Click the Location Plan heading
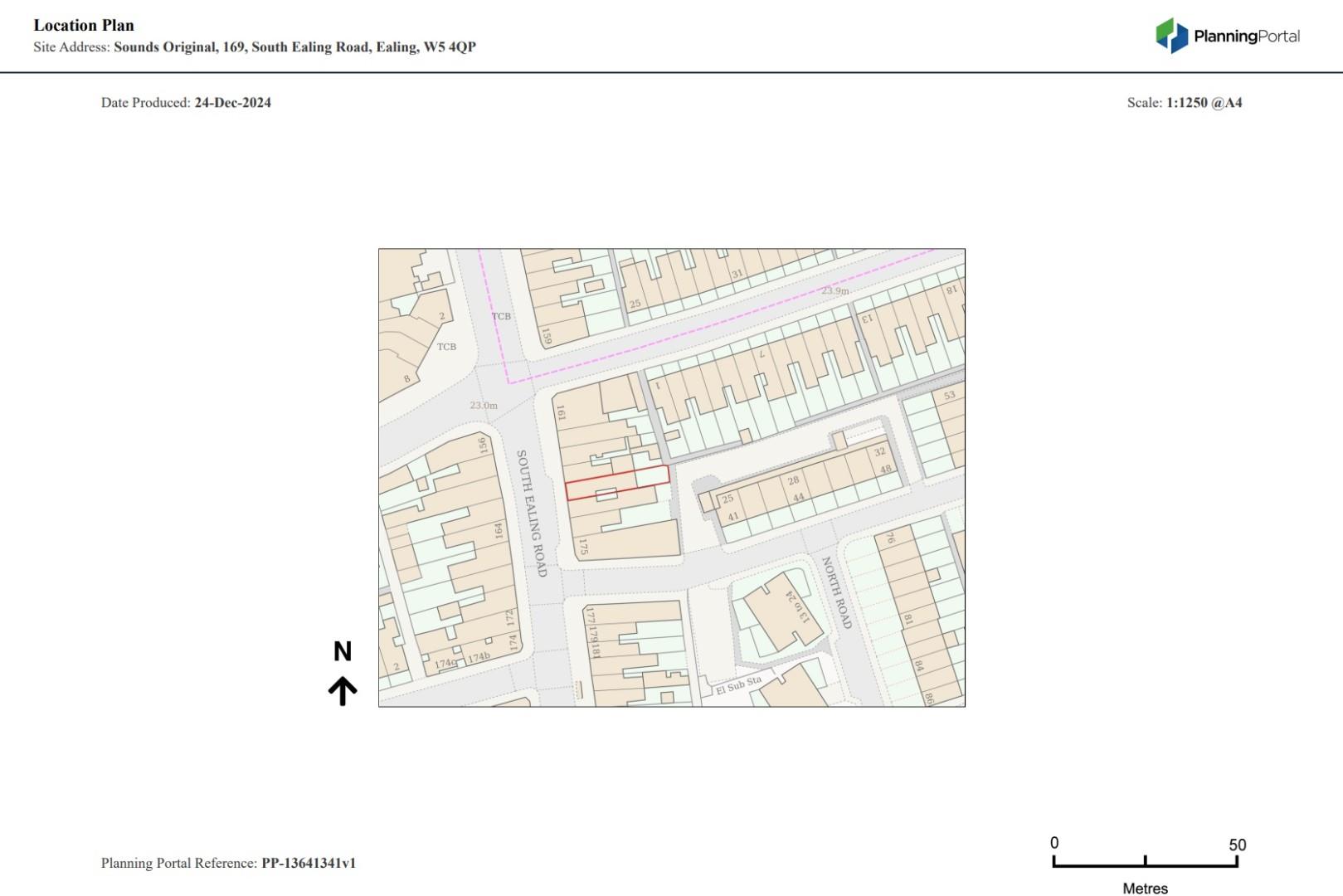This screenshot has width=1343, height=896. pos(84,26)
